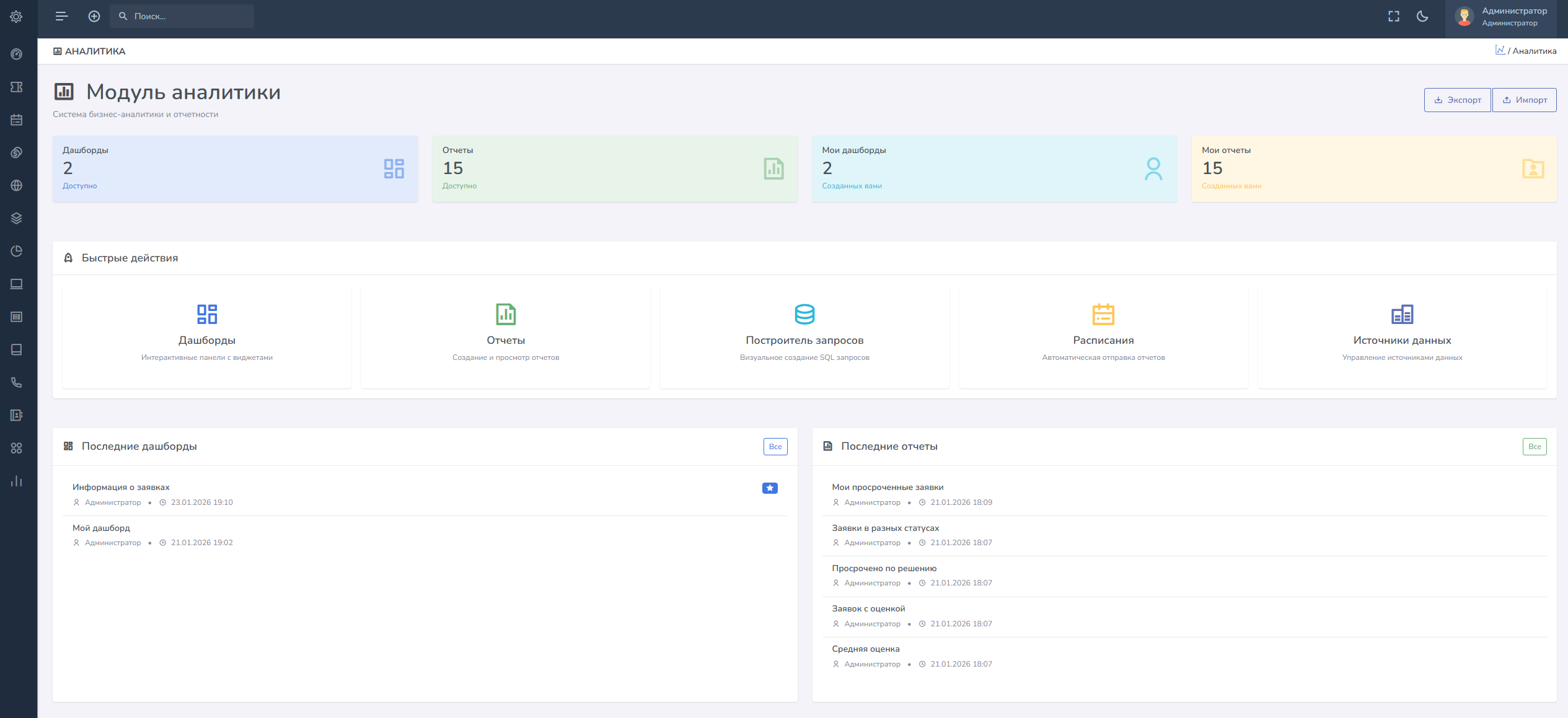Click the Экспорт button
Viewport: 1568px width, 718px height.
1457,100
